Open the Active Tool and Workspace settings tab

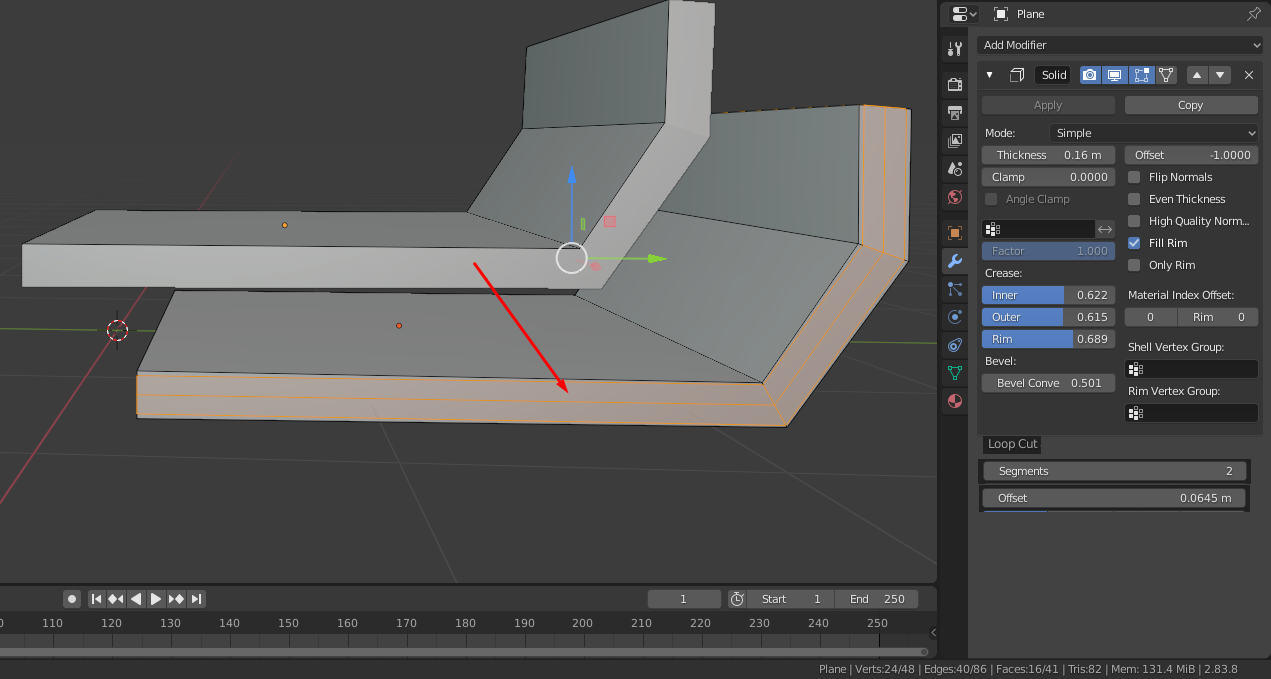(955, 48)
